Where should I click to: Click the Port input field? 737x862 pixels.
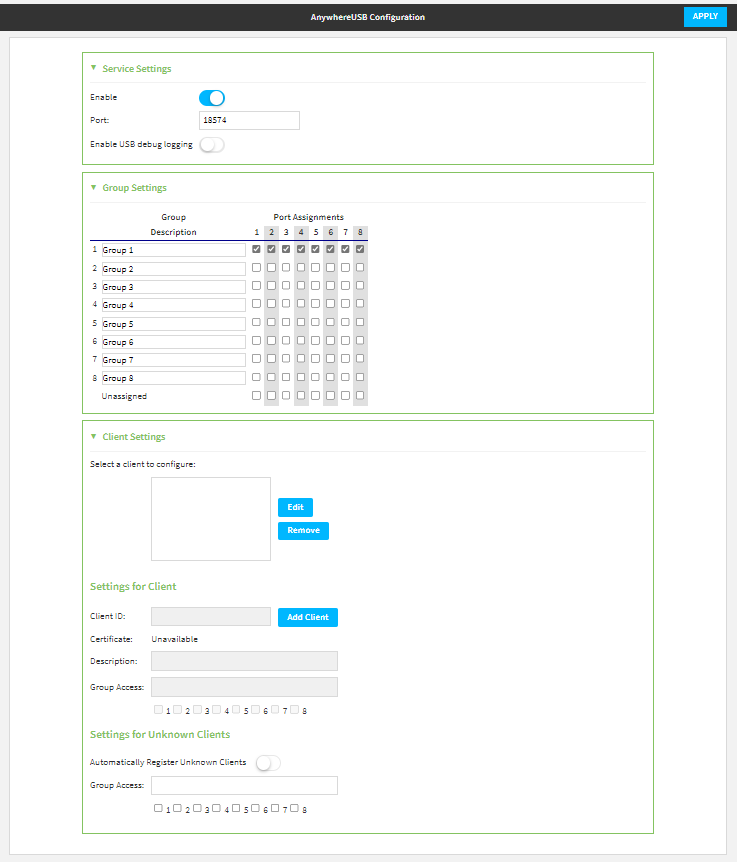click(249, 120)
